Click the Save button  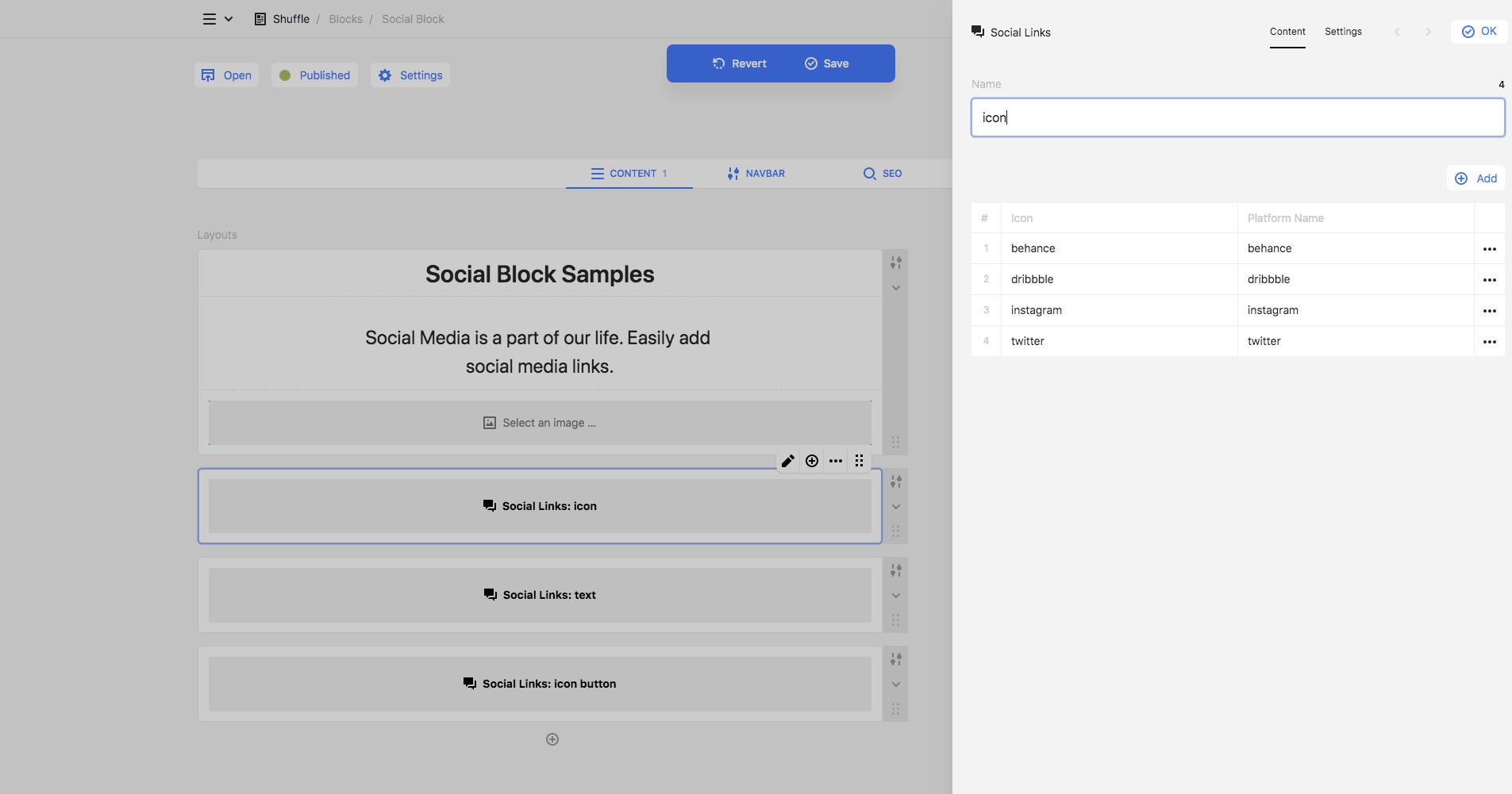(826, 63)
